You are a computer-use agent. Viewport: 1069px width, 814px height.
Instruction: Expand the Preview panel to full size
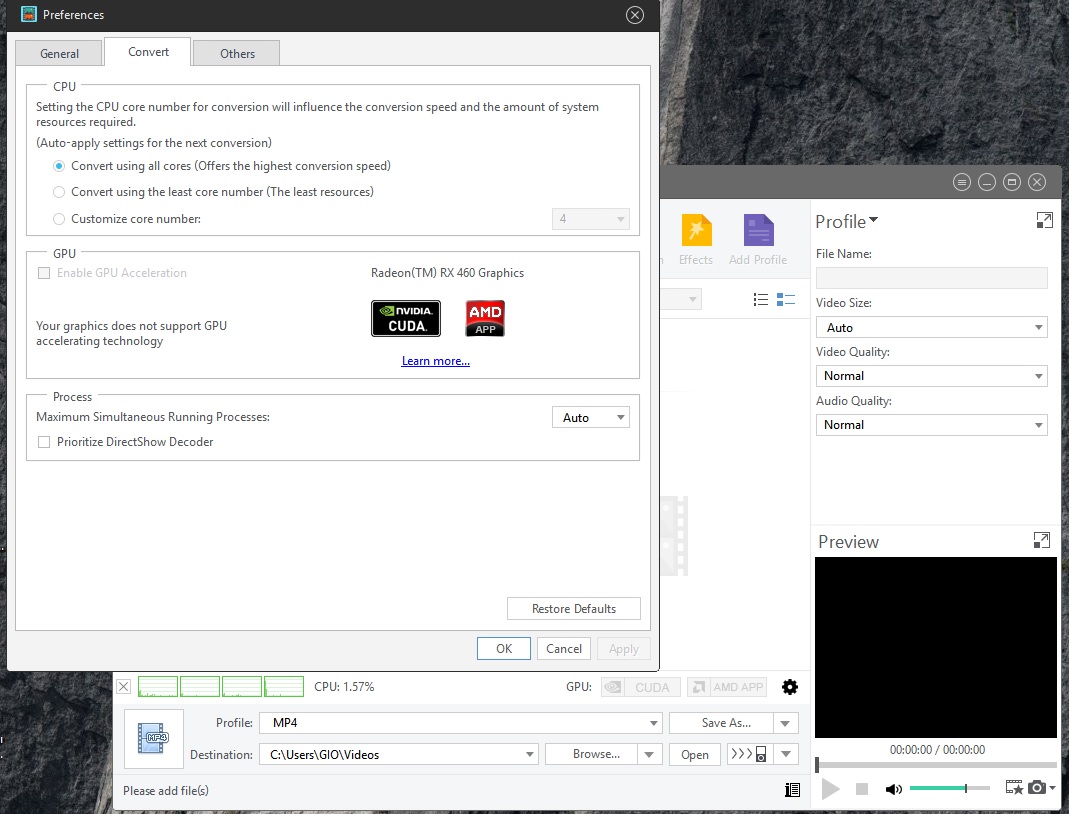1042,541
